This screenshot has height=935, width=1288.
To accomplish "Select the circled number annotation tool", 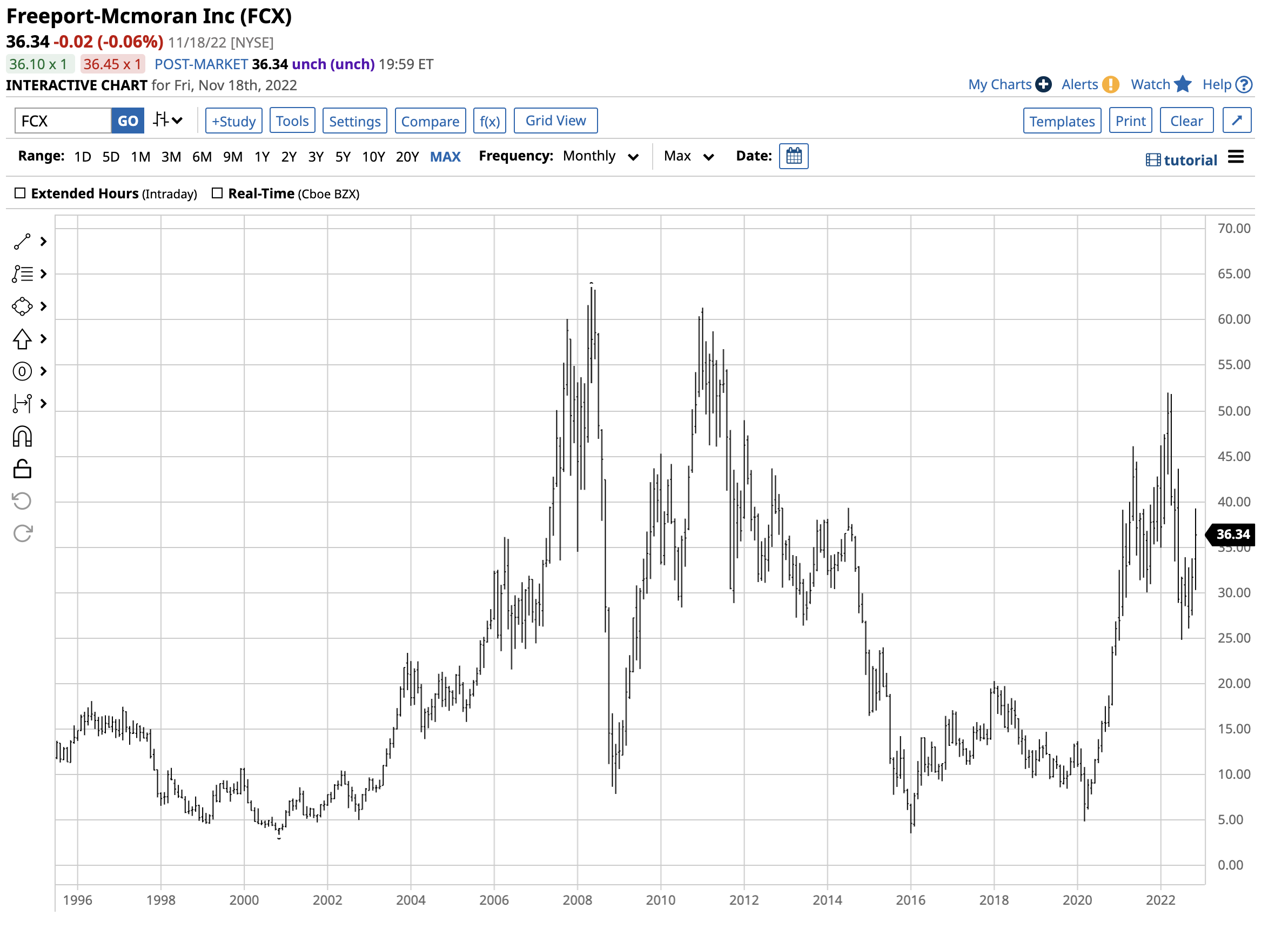I will click(22, 372).
